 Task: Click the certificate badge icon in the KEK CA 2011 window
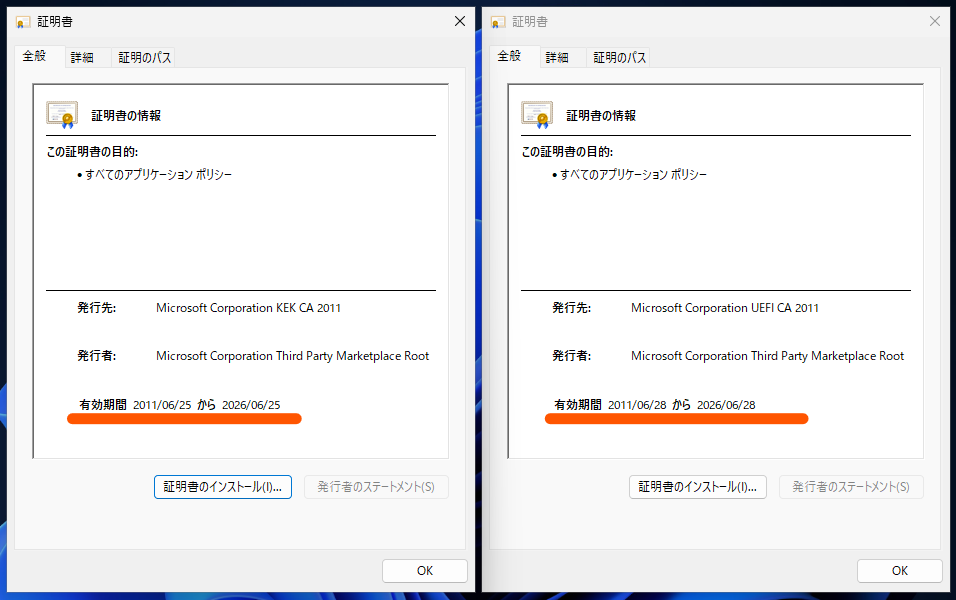[62, 115]
